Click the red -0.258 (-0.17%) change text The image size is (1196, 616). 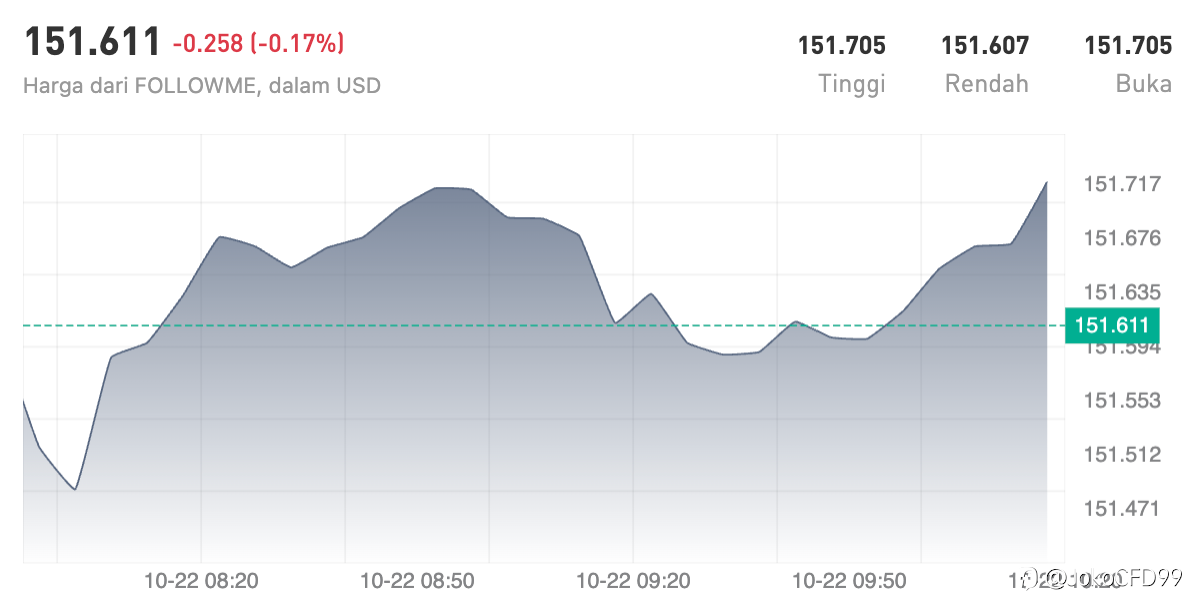coord(258,43)
